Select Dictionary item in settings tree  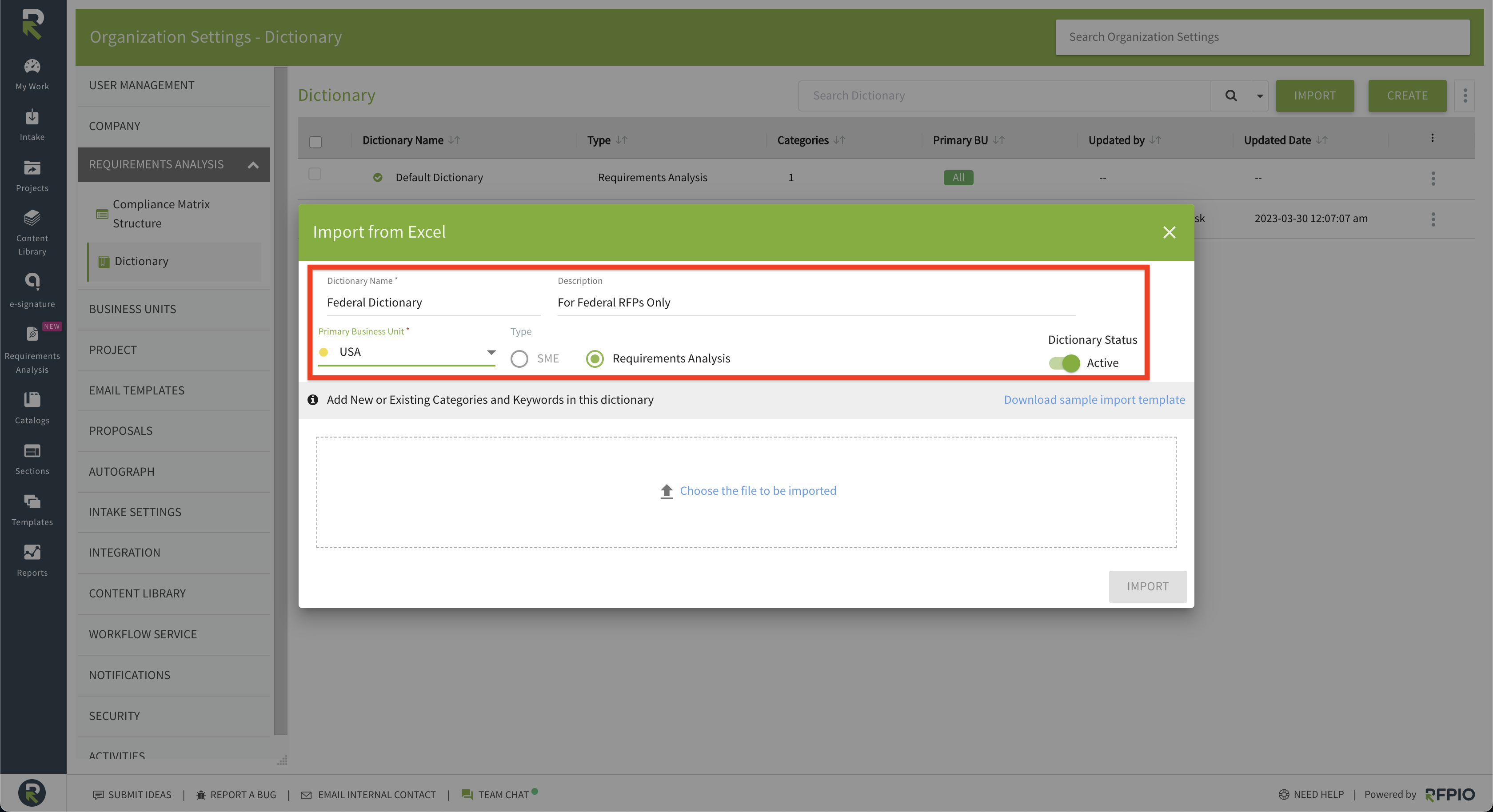174,261
